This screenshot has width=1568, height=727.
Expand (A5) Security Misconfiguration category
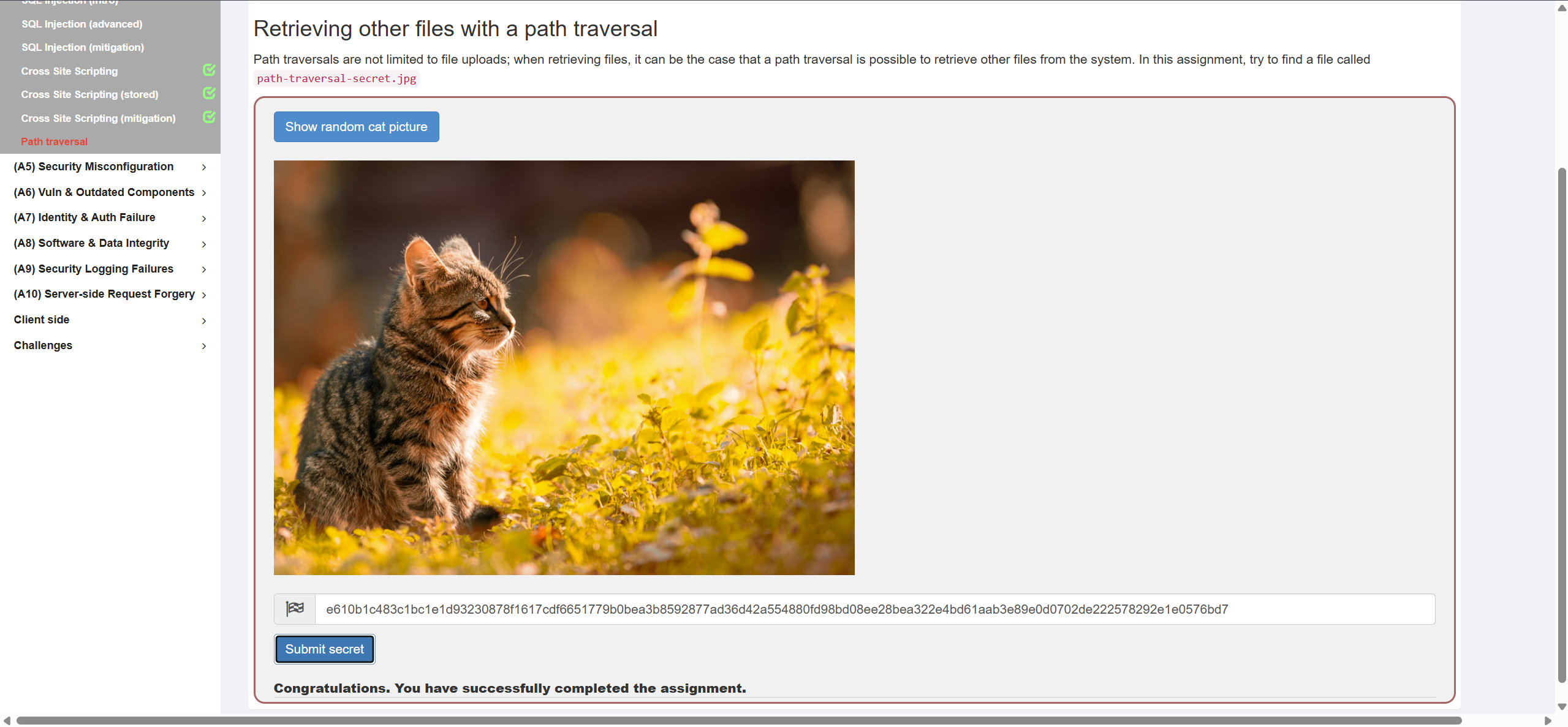(x=204, y=167)
